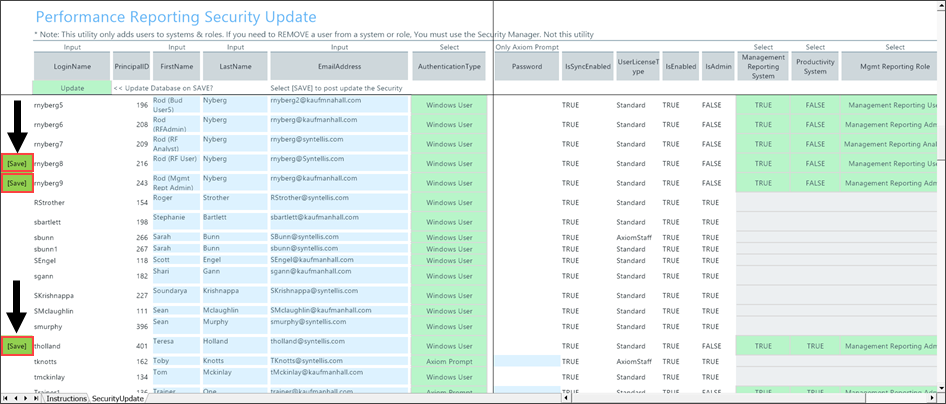Click the first-sheet navigation arrow
The image size is (946, 404).
pos(7,398)
